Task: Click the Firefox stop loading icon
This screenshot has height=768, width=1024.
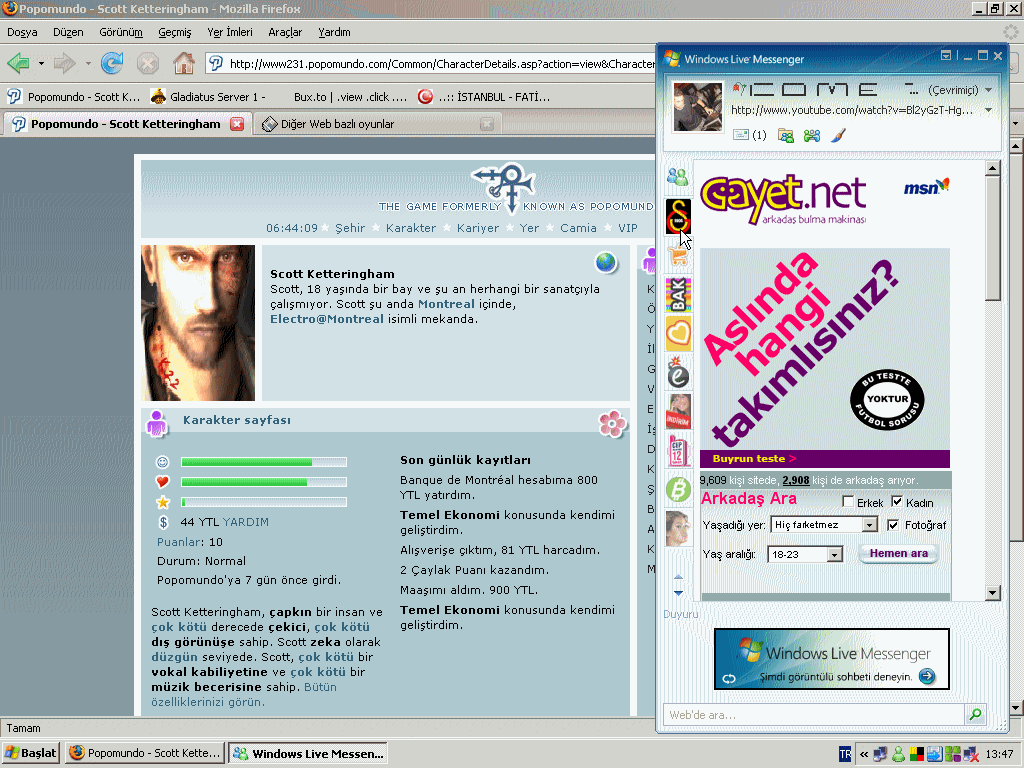Action: point(148,63)
